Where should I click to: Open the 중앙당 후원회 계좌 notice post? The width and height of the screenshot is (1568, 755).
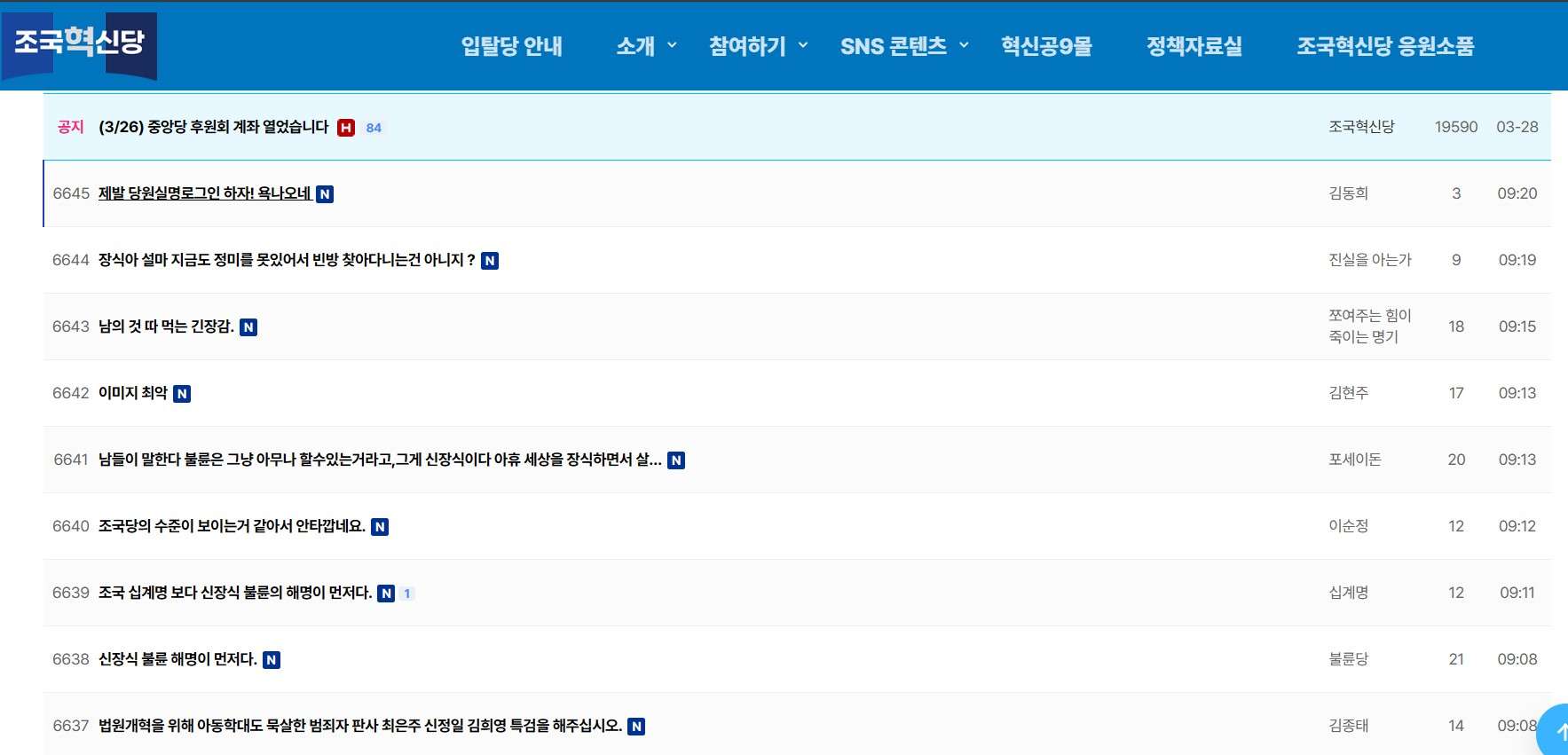pos(214,127)
